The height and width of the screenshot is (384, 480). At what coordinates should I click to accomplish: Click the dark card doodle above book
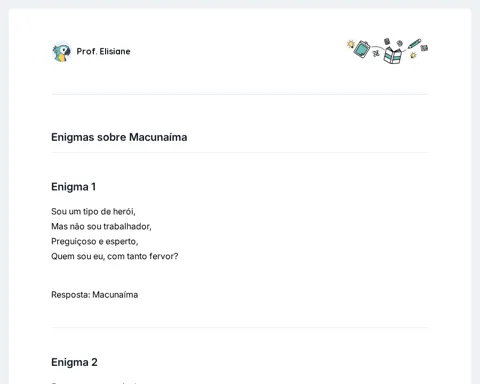pos(387,41)
